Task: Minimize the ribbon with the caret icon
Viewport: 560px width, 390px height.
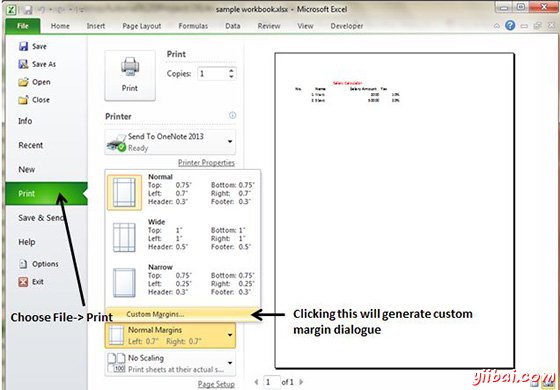Action: 497,26
